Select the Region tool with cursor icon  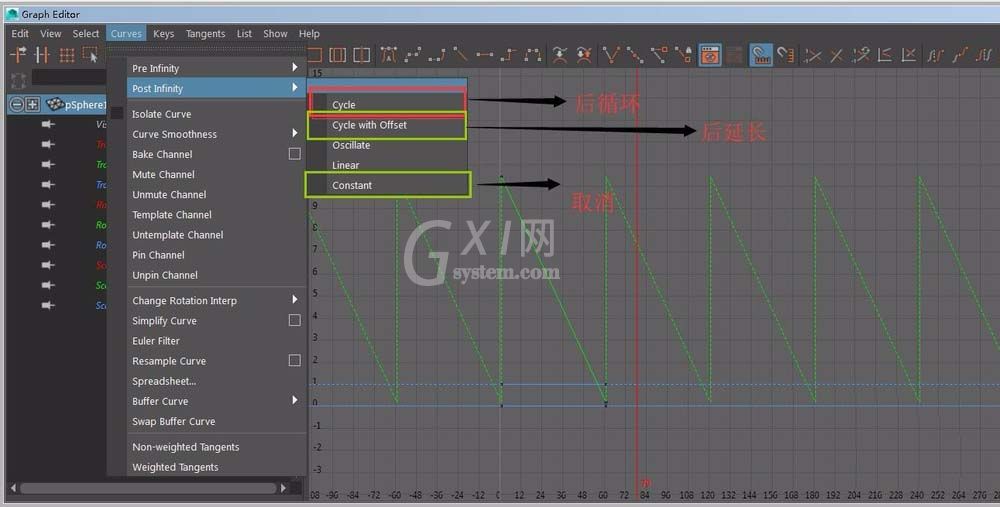91,55
